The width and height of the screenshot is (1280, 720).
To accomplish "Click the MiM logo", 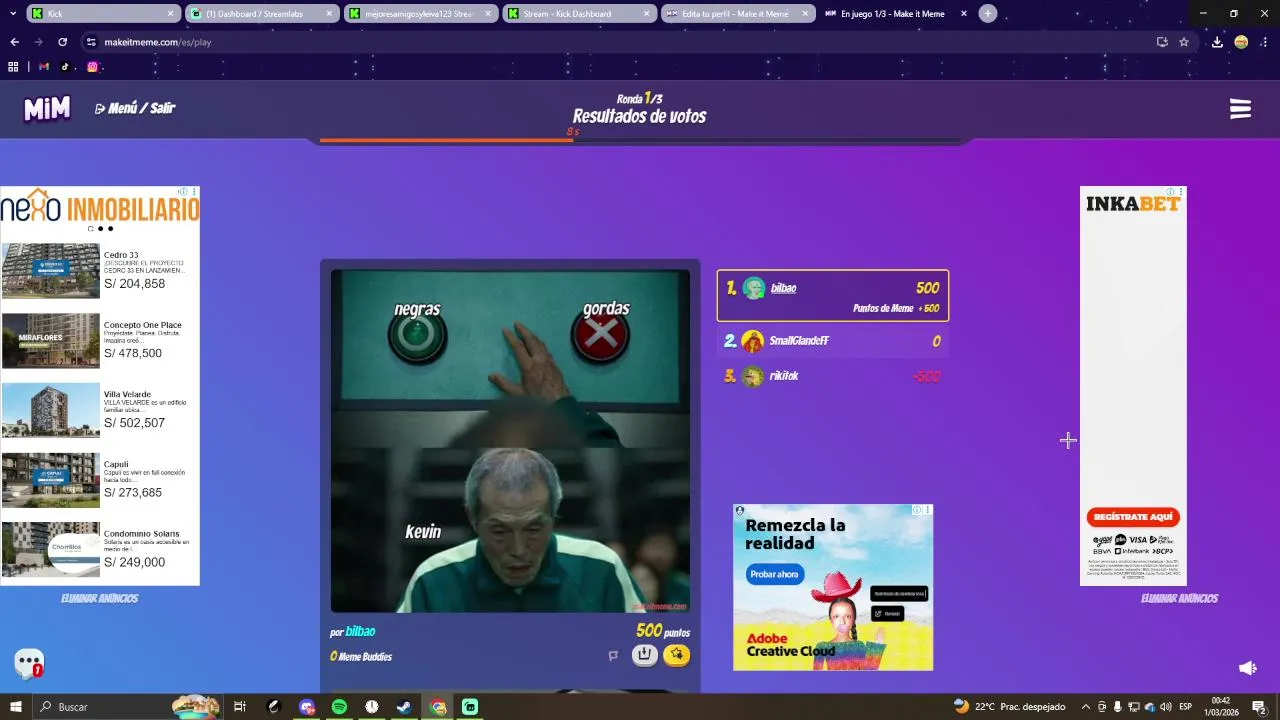I will tap(47, 109).
